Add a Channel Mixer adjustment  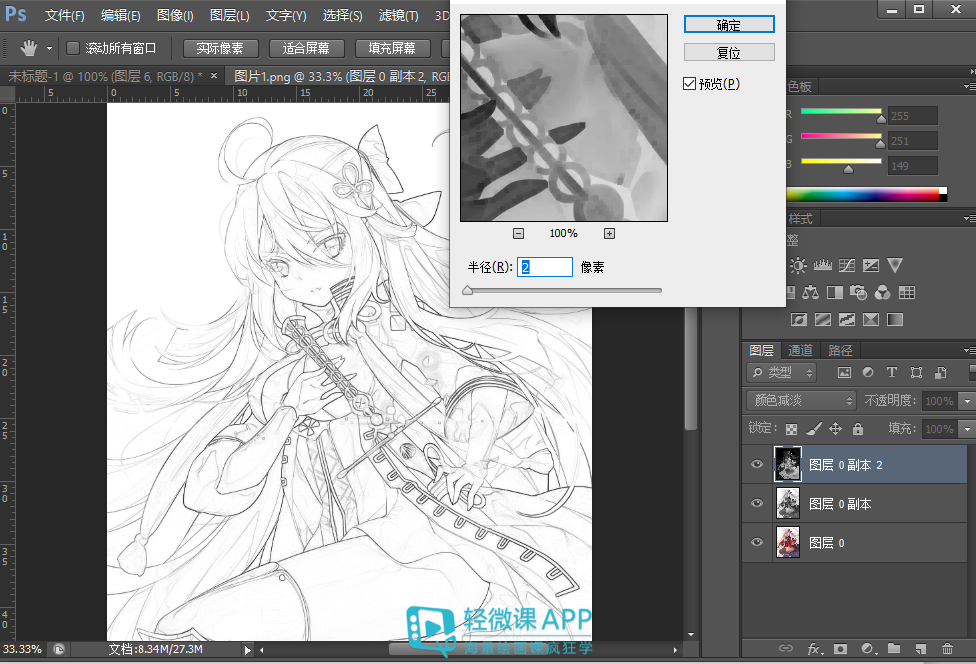[883, 292]
